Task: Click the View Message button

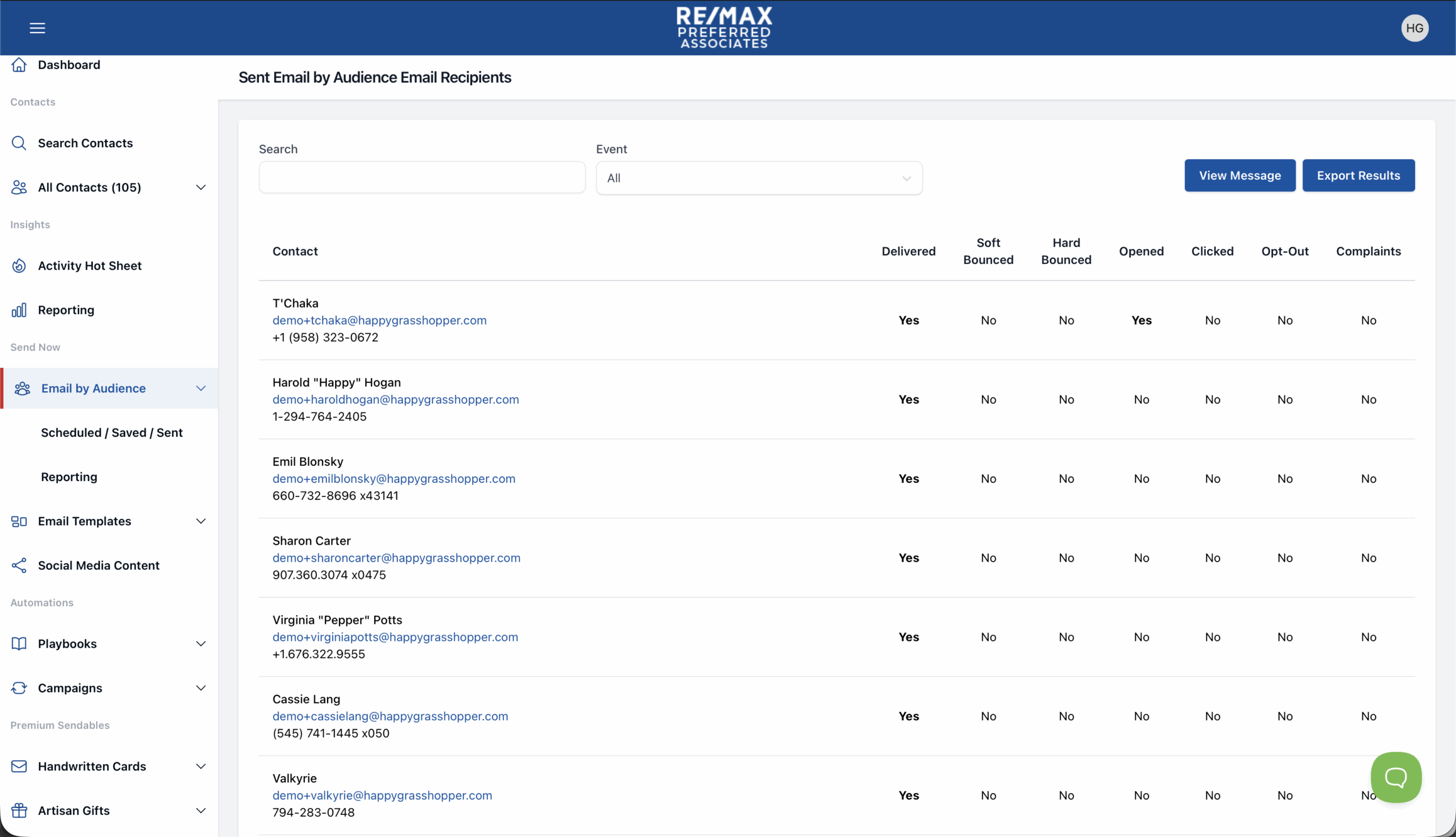Action: [x=1239, y=176]
